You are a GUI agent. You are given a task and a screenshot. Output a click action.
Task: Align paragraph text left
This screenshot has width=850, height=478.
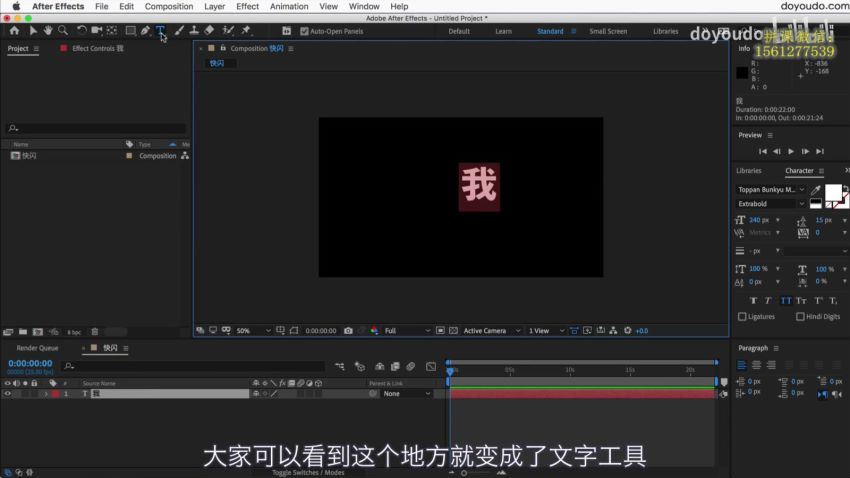[742, 365]
